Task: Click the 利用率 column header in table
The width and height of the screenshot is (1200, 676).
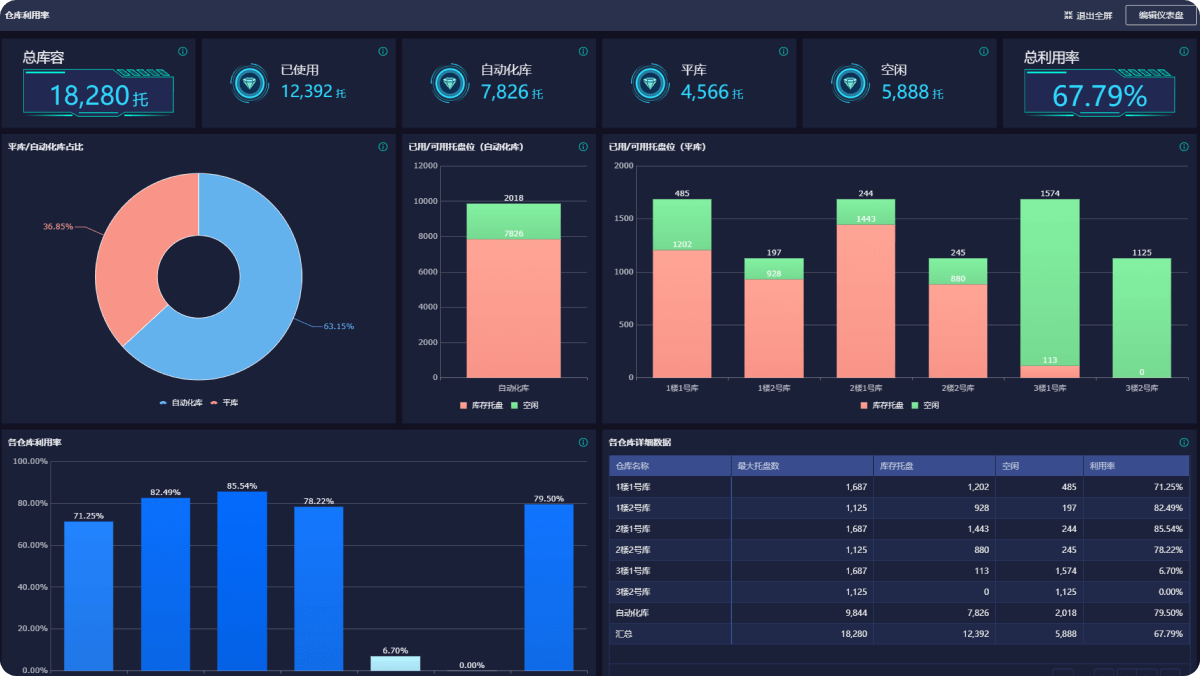Action: click(x=1102, y=465)
